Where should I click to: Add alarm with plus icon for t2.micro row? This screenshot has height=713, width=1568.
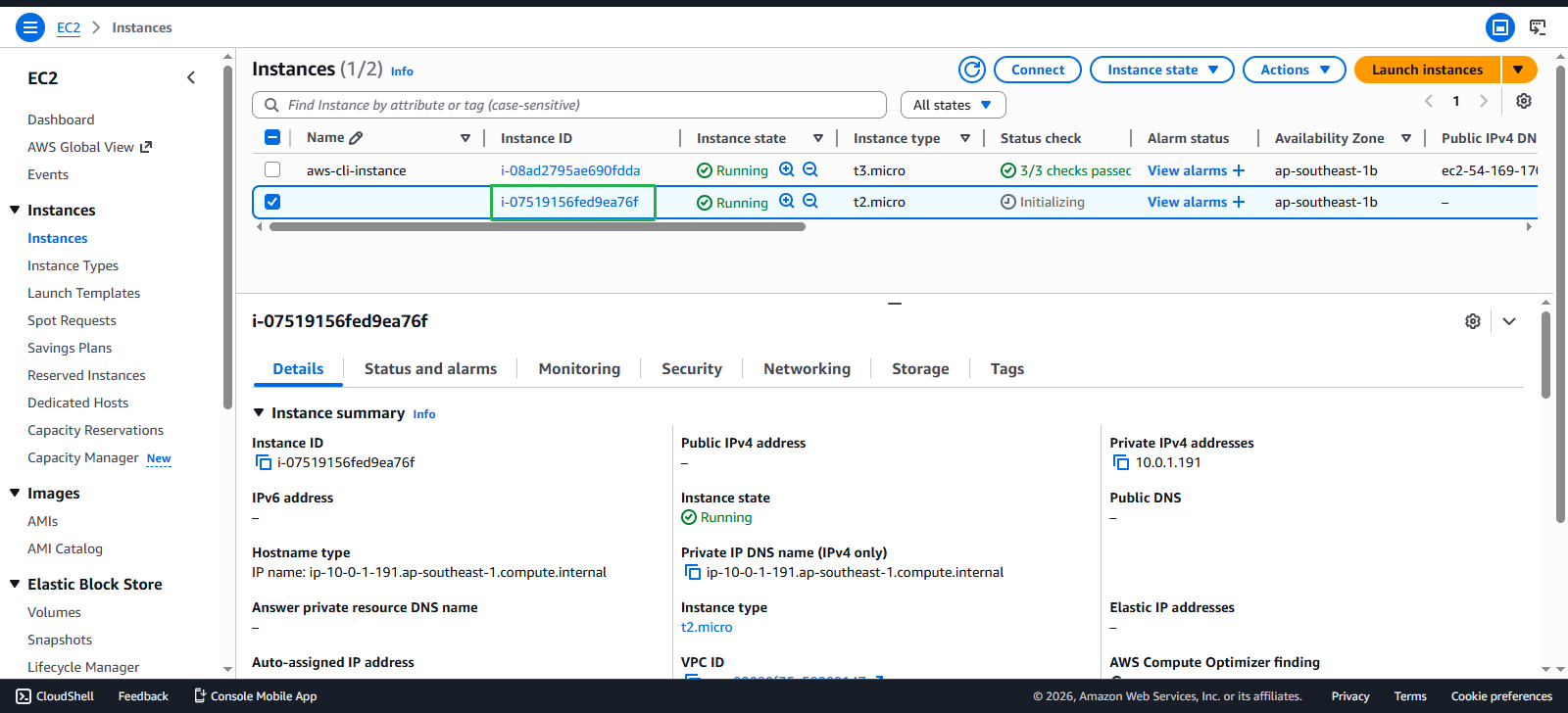coord(1239,202)
